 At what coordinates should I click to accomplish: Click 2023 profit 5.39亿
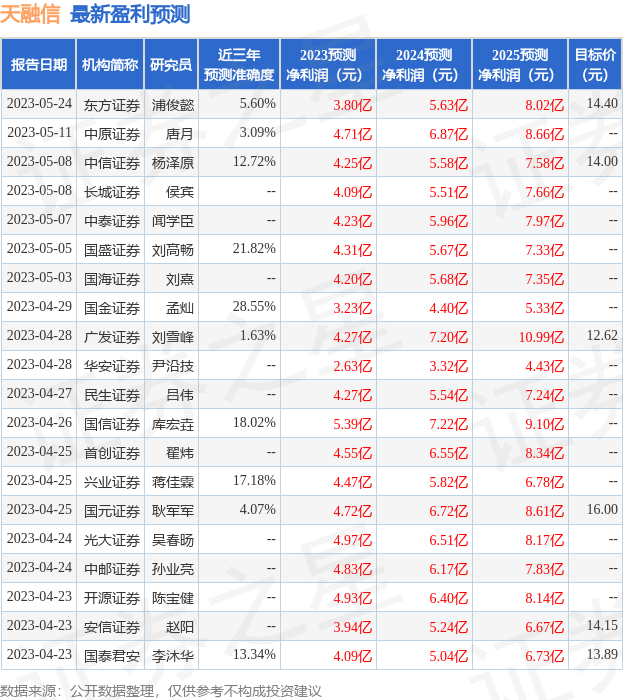point(353,424)
